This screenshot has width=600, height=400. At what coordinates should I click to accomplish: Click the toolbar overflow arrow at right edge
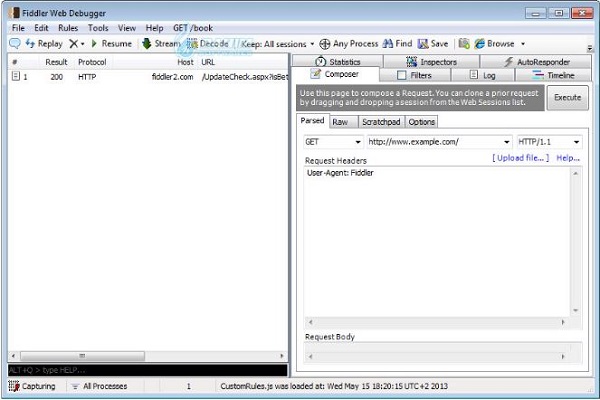pyautogui.click(x=590, y=48)
